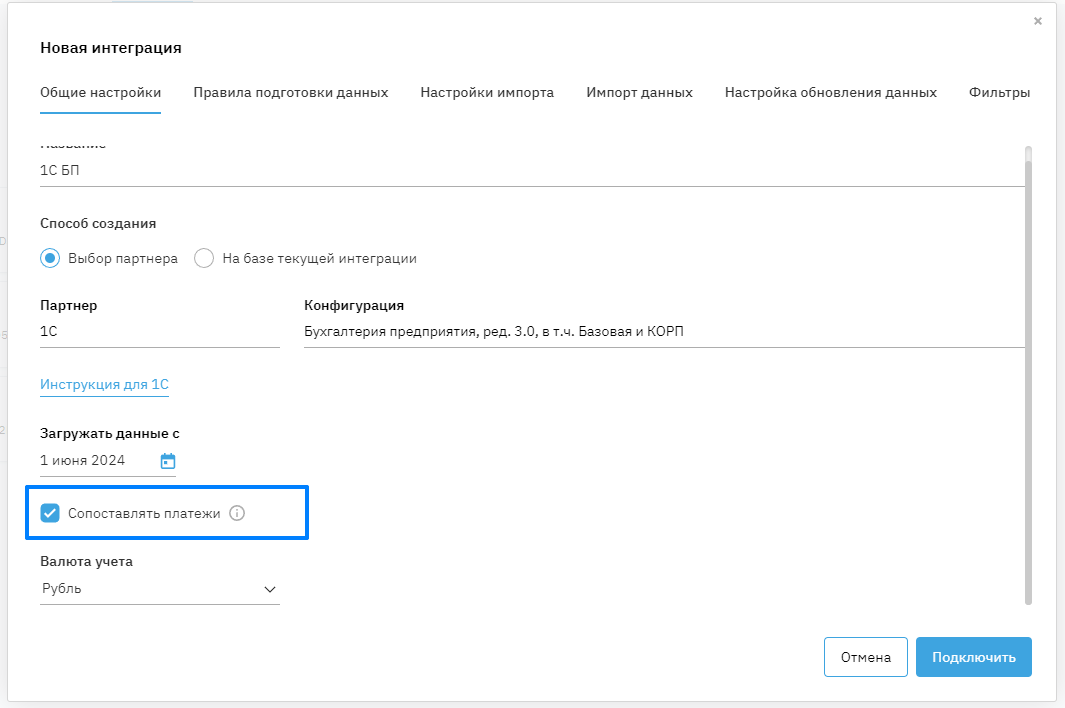Viewport: 1065px width, 708px height.
Task: Close the dialog with the X icon
Action: click(1038, 21)
